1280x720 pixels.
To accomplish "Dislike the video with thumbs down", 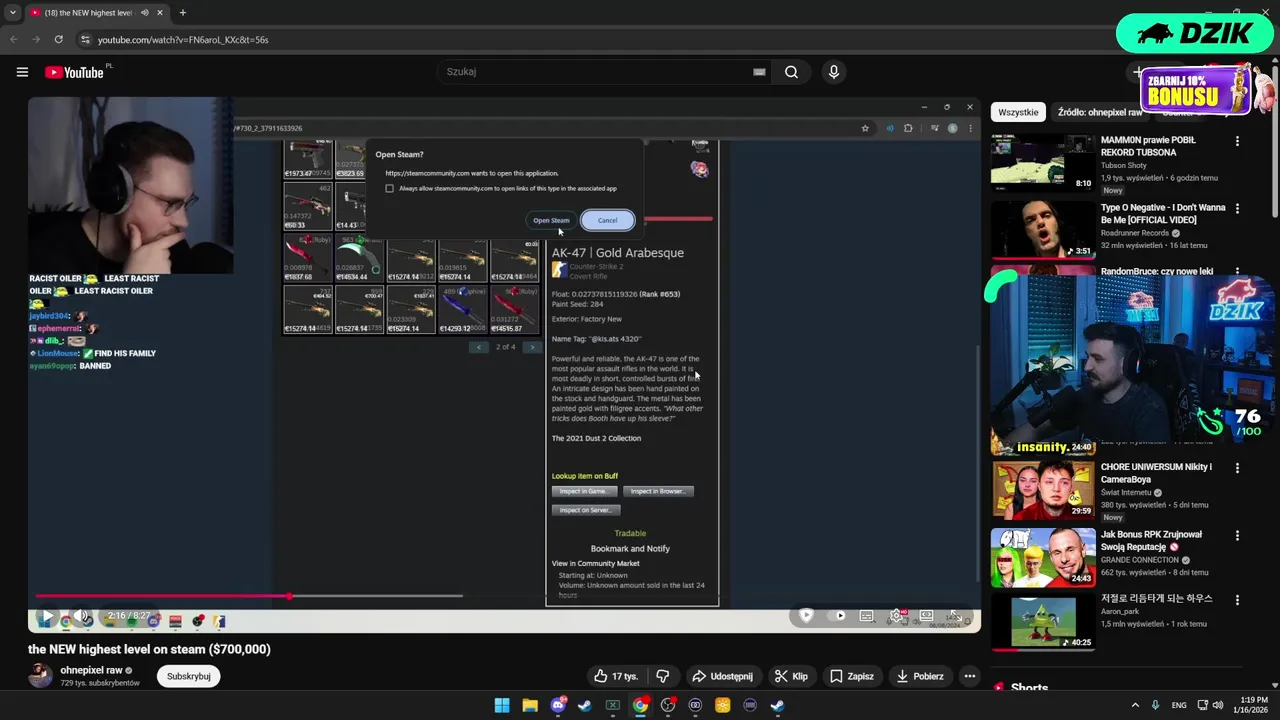I will tap(662, 676).
